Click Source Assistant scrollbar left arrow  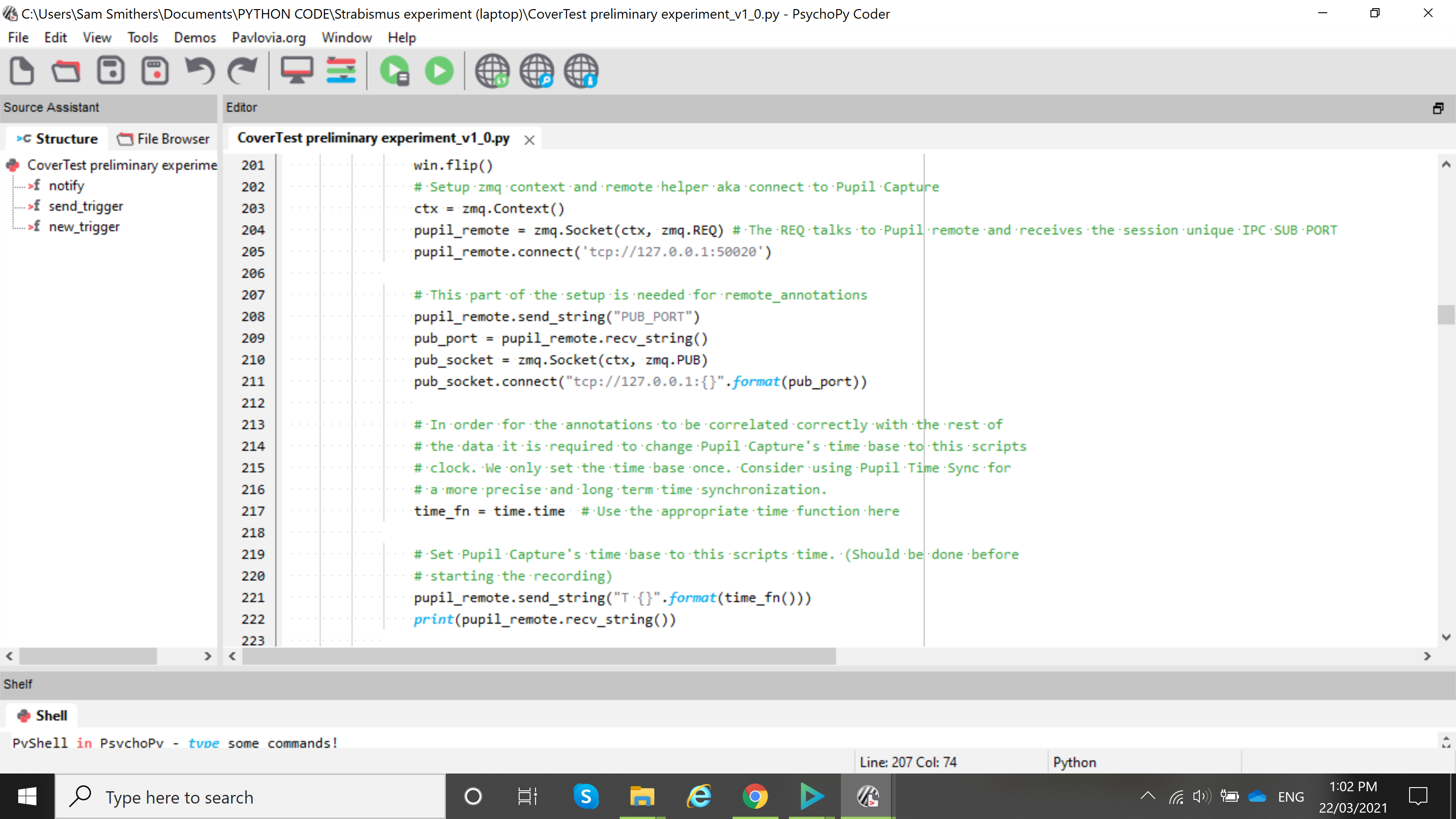(x=10, y=656)
